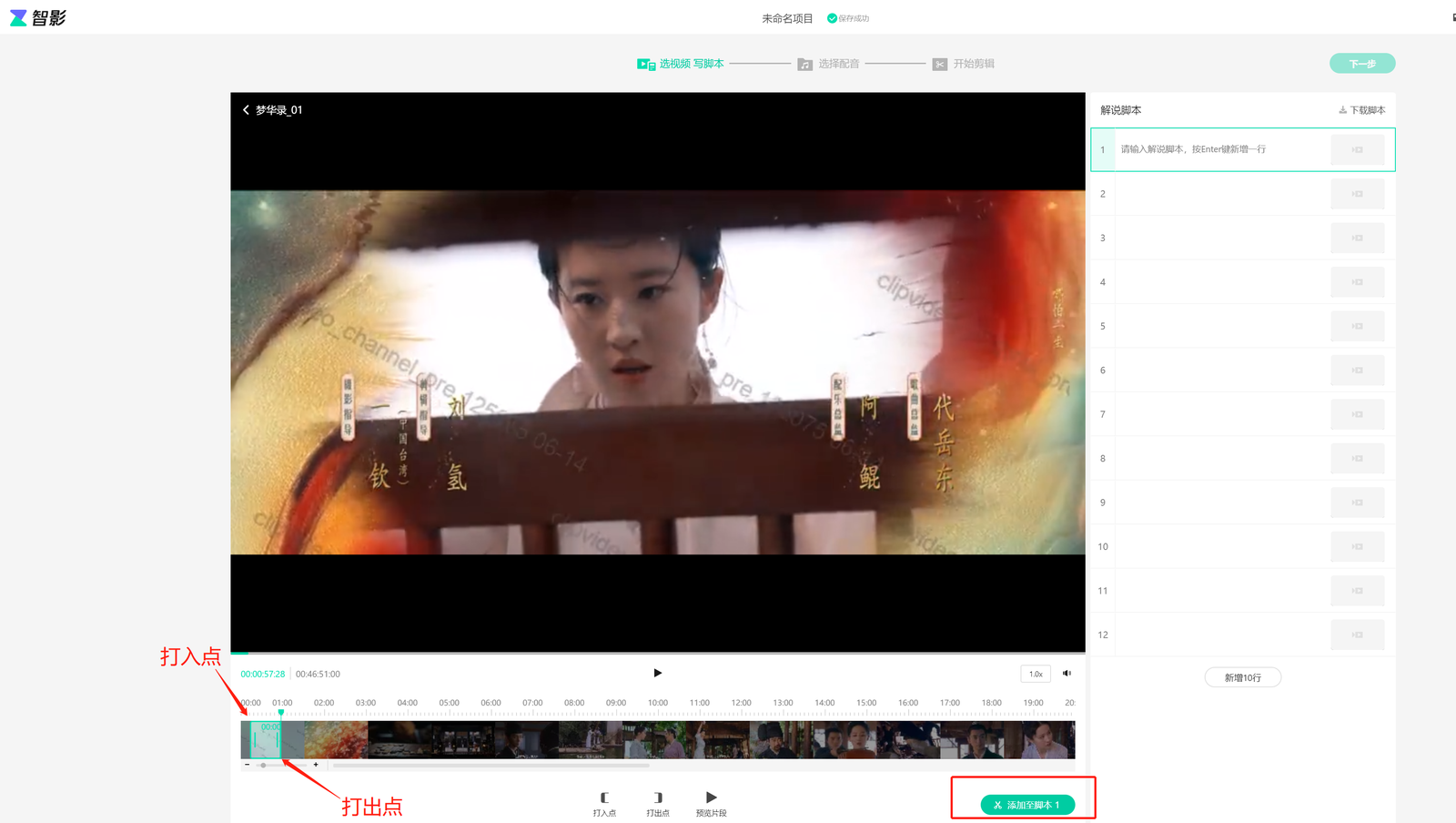Click the clip slot icon in script row 7
The height and width of the screenshot is (823, 1456).
1358,414
